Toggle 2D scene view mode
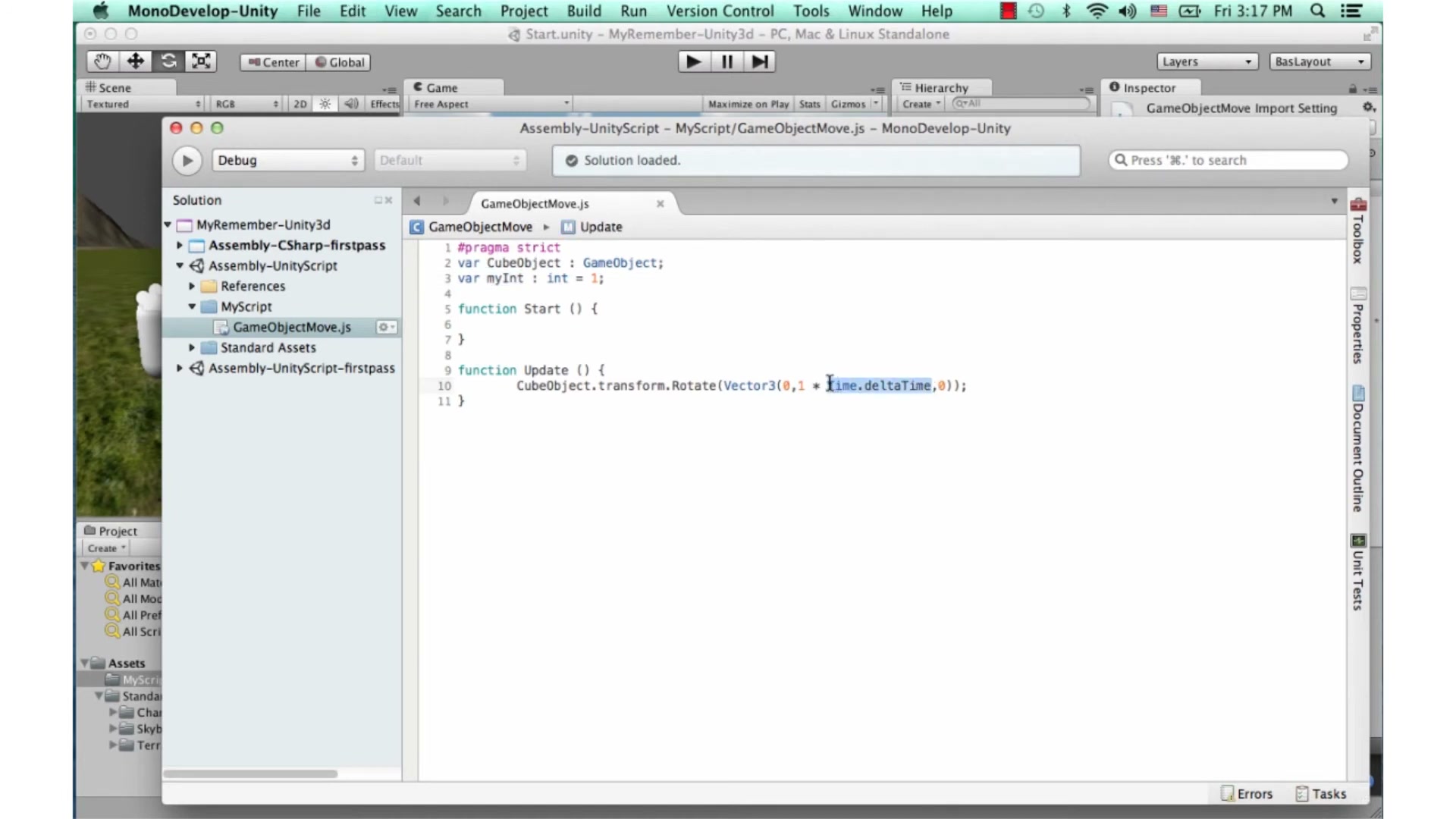This screenshot has height=819, width=1456. click(300, 104)
